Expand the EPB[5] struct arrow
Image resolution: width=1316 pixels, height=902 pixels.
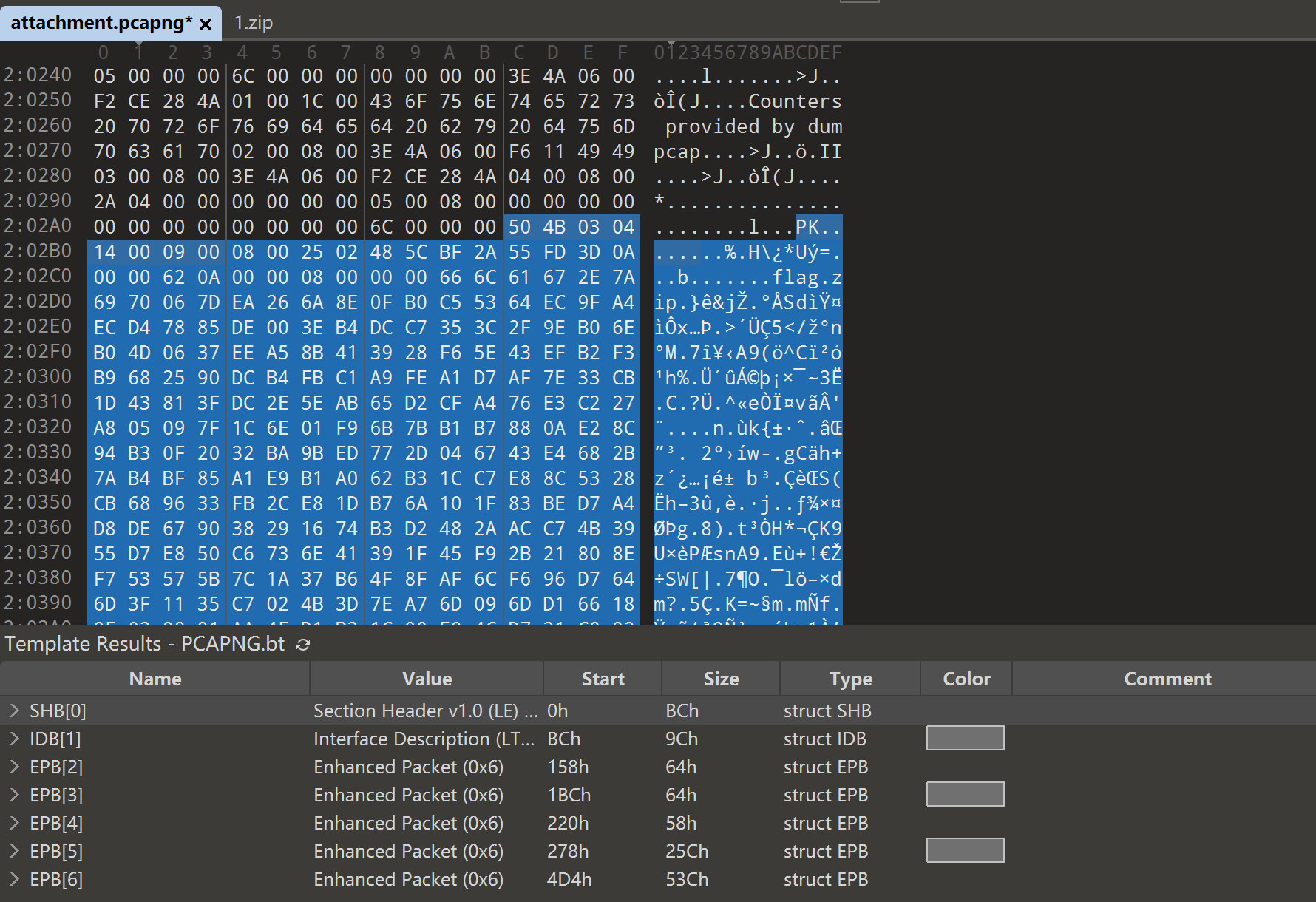pyautogui.click(x=14, y=851)
